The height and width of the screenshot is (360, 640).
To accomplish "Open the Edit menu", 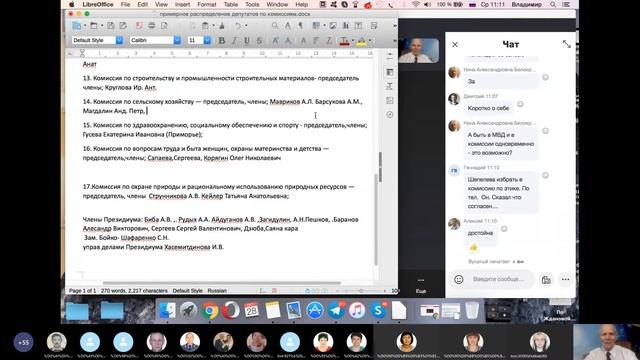I will coord(142,4).
